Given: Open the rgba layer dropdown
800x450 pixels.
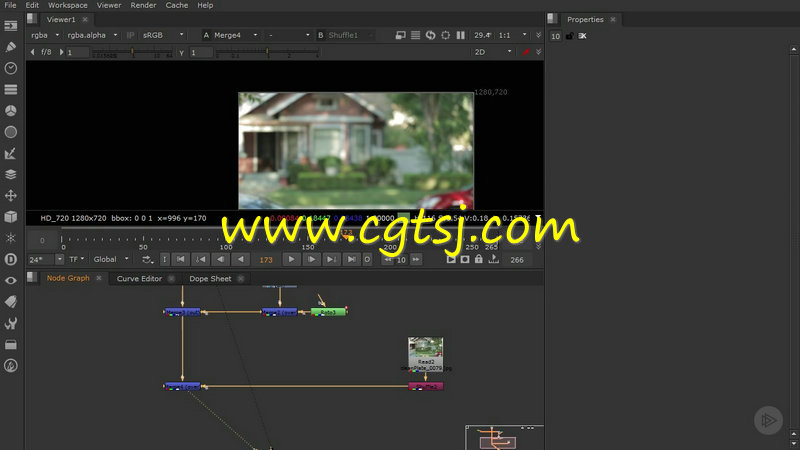Looking at the screenshot, I should [45, 35].
